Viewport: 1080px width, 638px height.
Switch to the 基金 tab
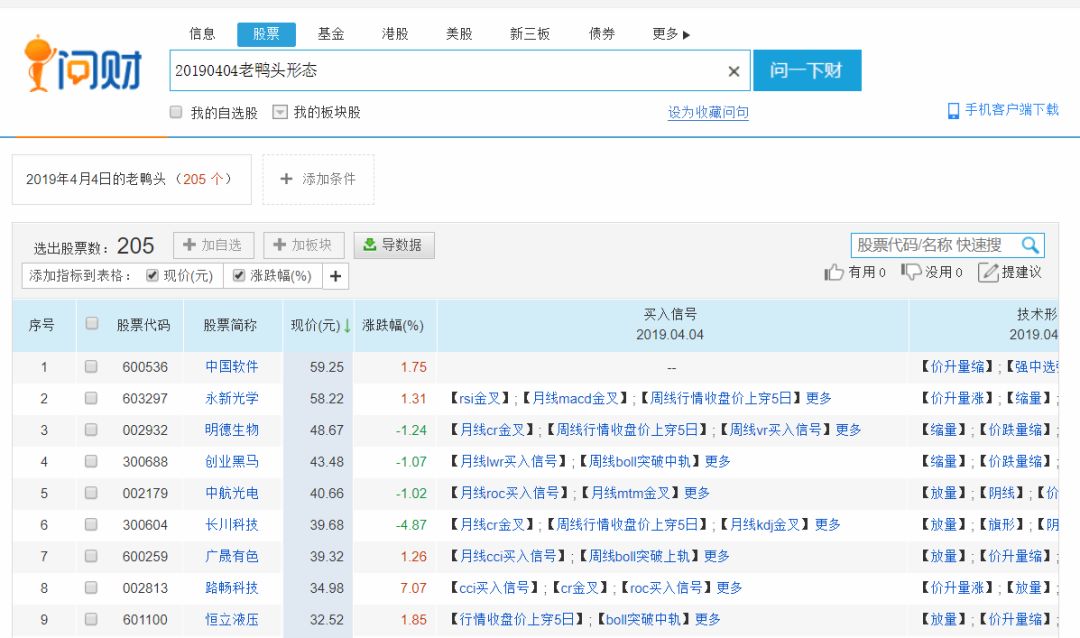pos(331,33)
